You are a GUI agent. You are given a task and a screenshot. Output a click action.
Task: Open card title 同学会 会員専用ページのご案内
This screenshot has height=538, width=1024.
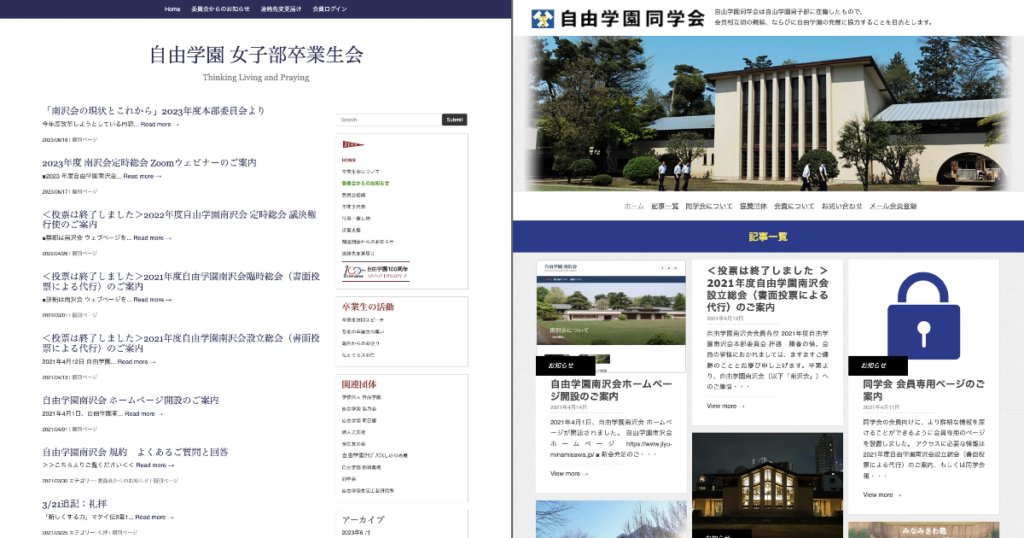[923, 390]
